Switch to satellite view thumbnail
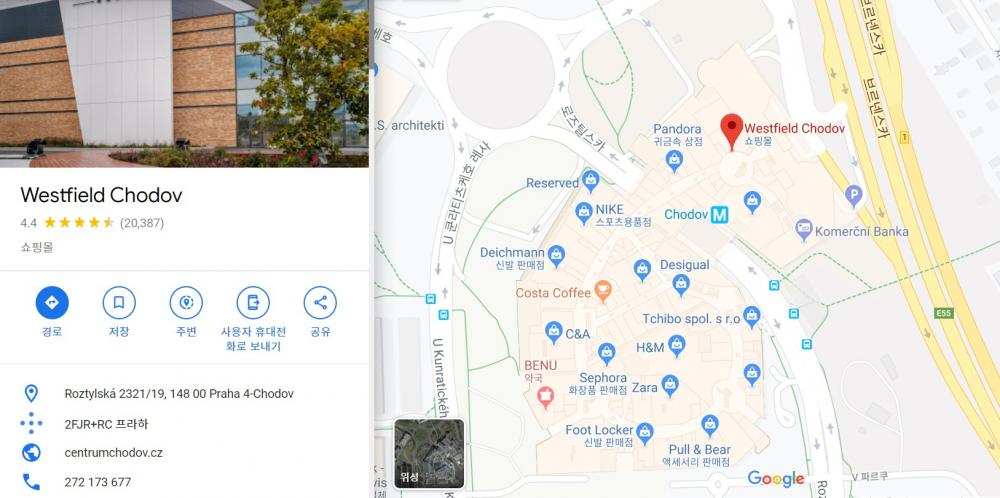The width and height of the screenshot is (1000, 498). 429,453
